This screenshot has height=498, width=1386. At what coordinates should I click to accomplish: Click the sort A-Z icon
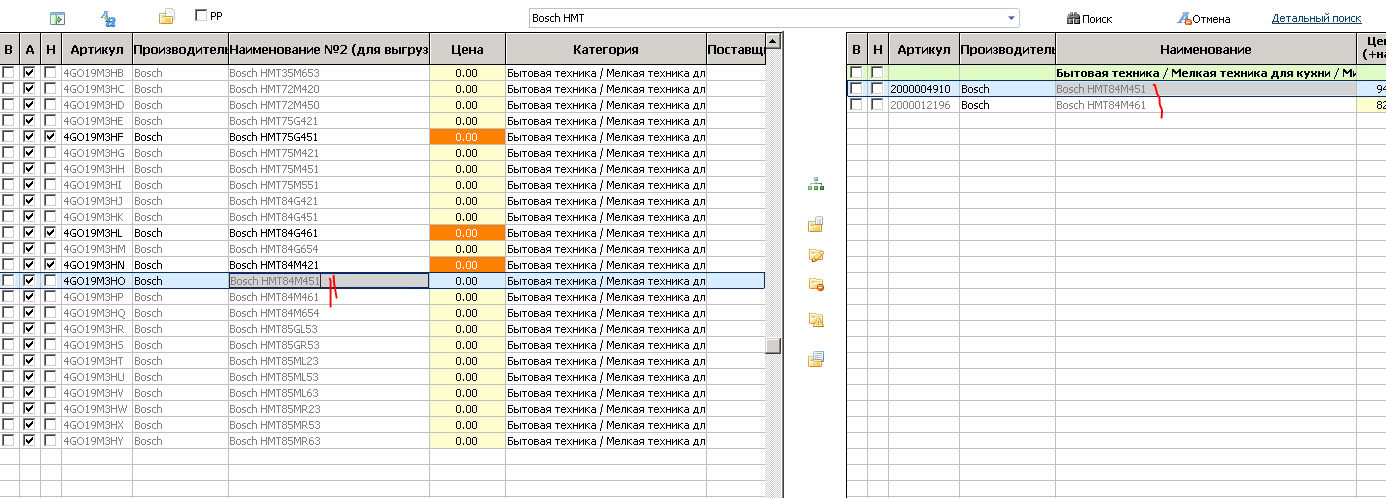(109, 18)
